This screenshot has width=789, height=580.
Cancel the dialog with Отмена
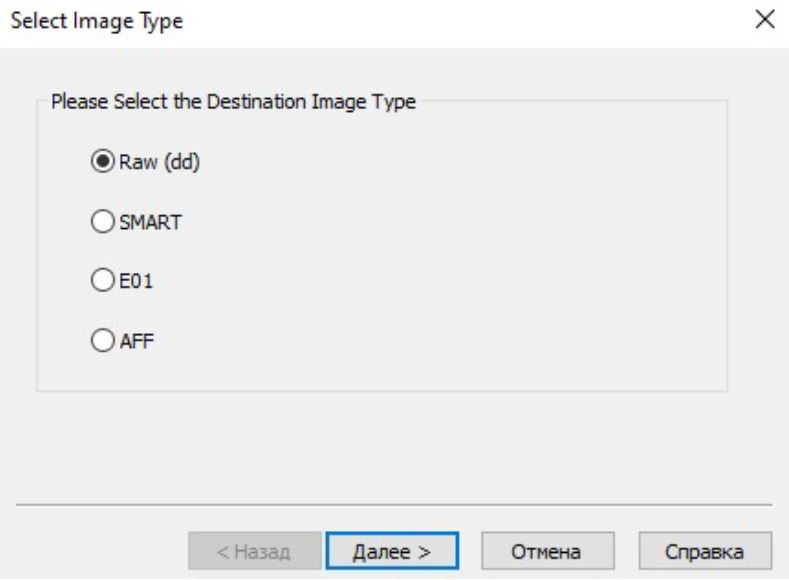coord(547,551)
